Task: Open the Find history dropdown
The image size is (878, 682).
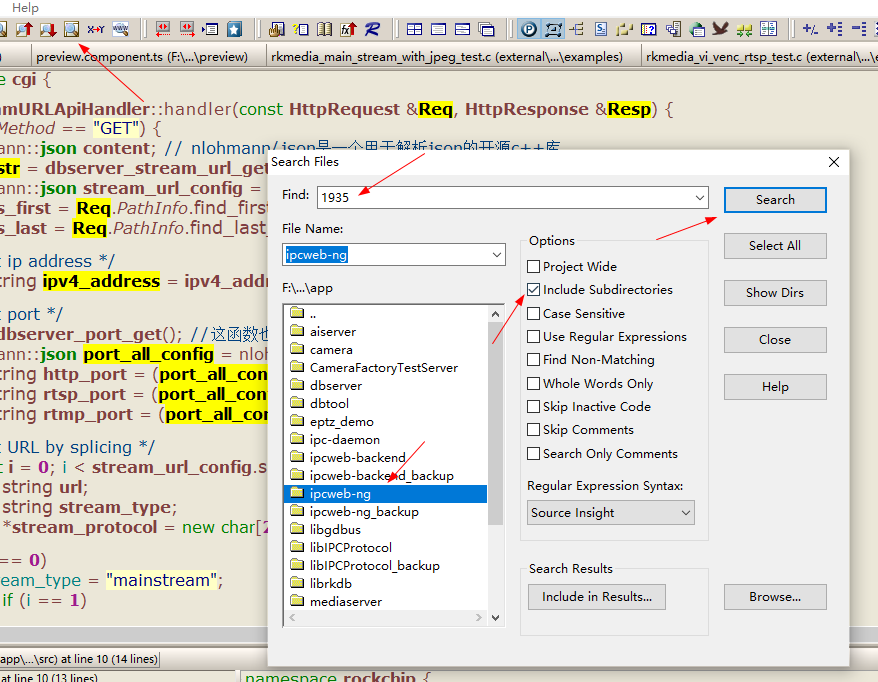Action: click(x=700, y=197)
